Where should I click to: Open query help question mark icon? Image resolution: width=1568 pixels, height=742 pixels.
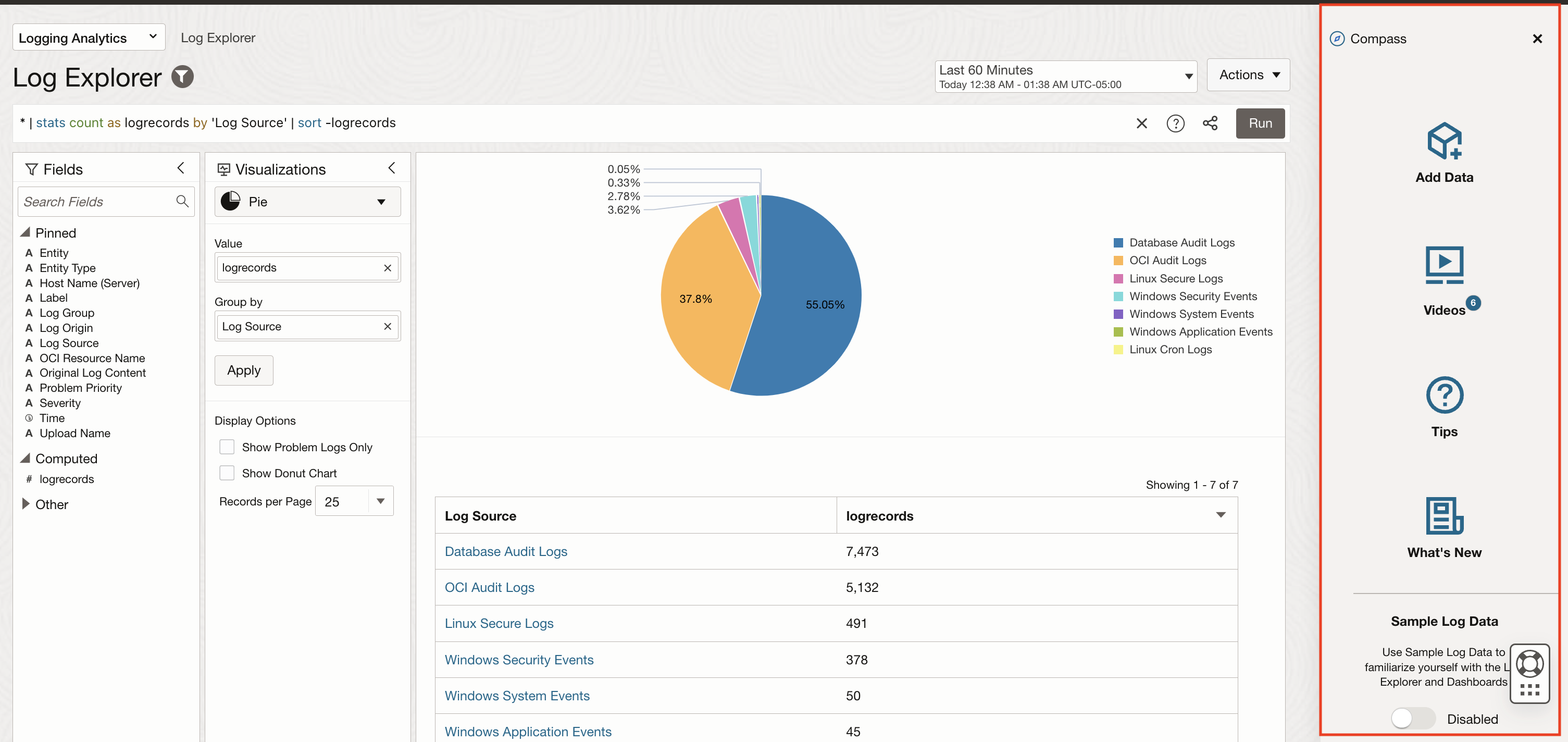[1175, 123]
